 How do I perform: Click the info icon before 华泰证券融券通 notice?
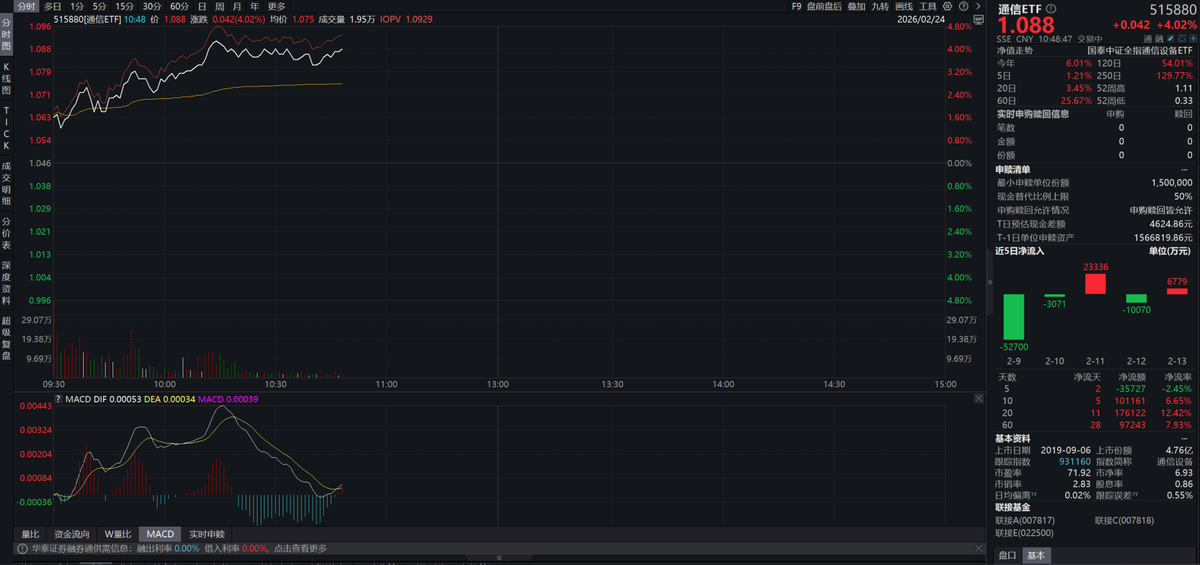click(x=20, y=548)
